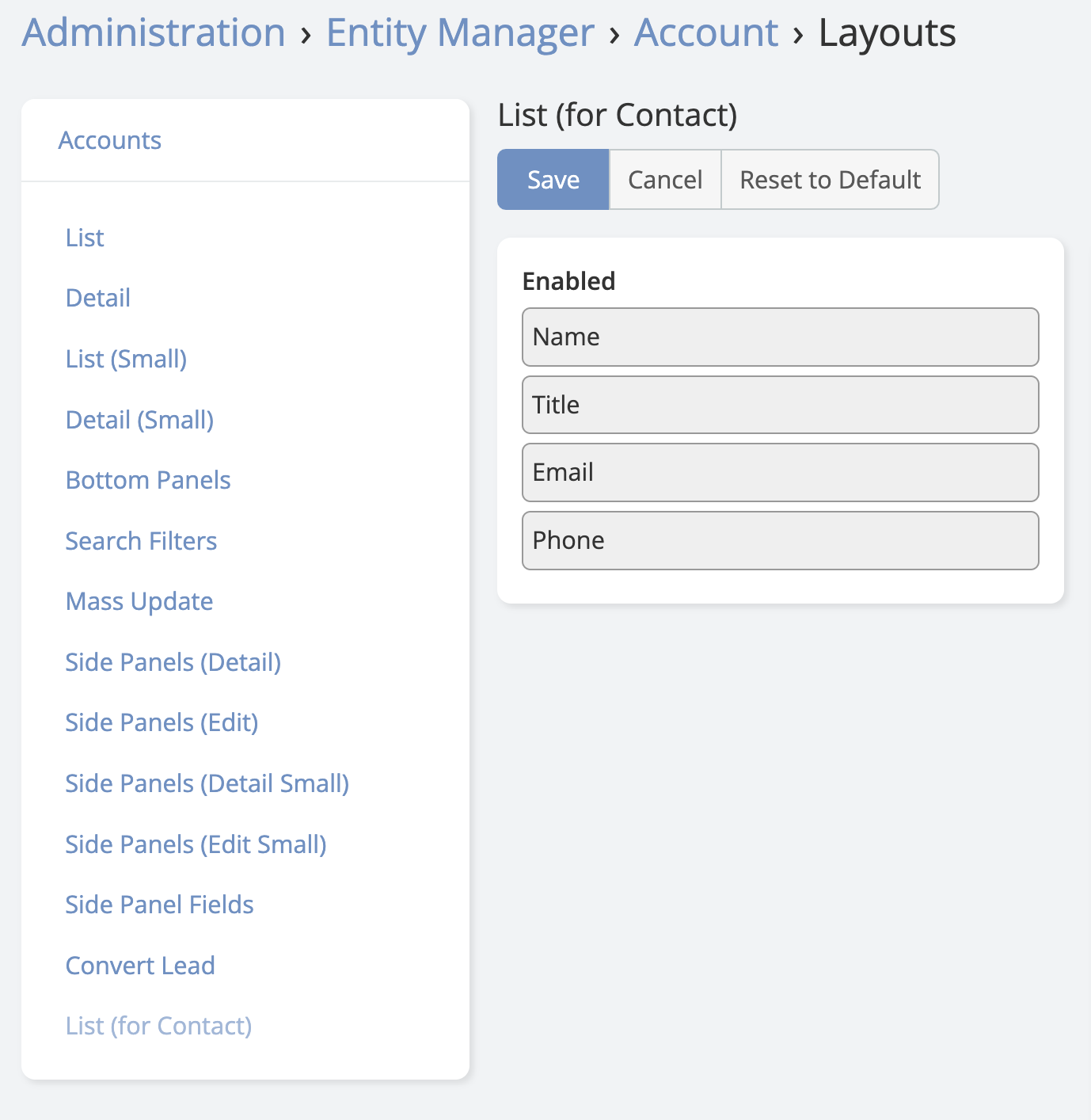Open the Detail layout
The image size is (1091, 1120).
click(98, 298)
